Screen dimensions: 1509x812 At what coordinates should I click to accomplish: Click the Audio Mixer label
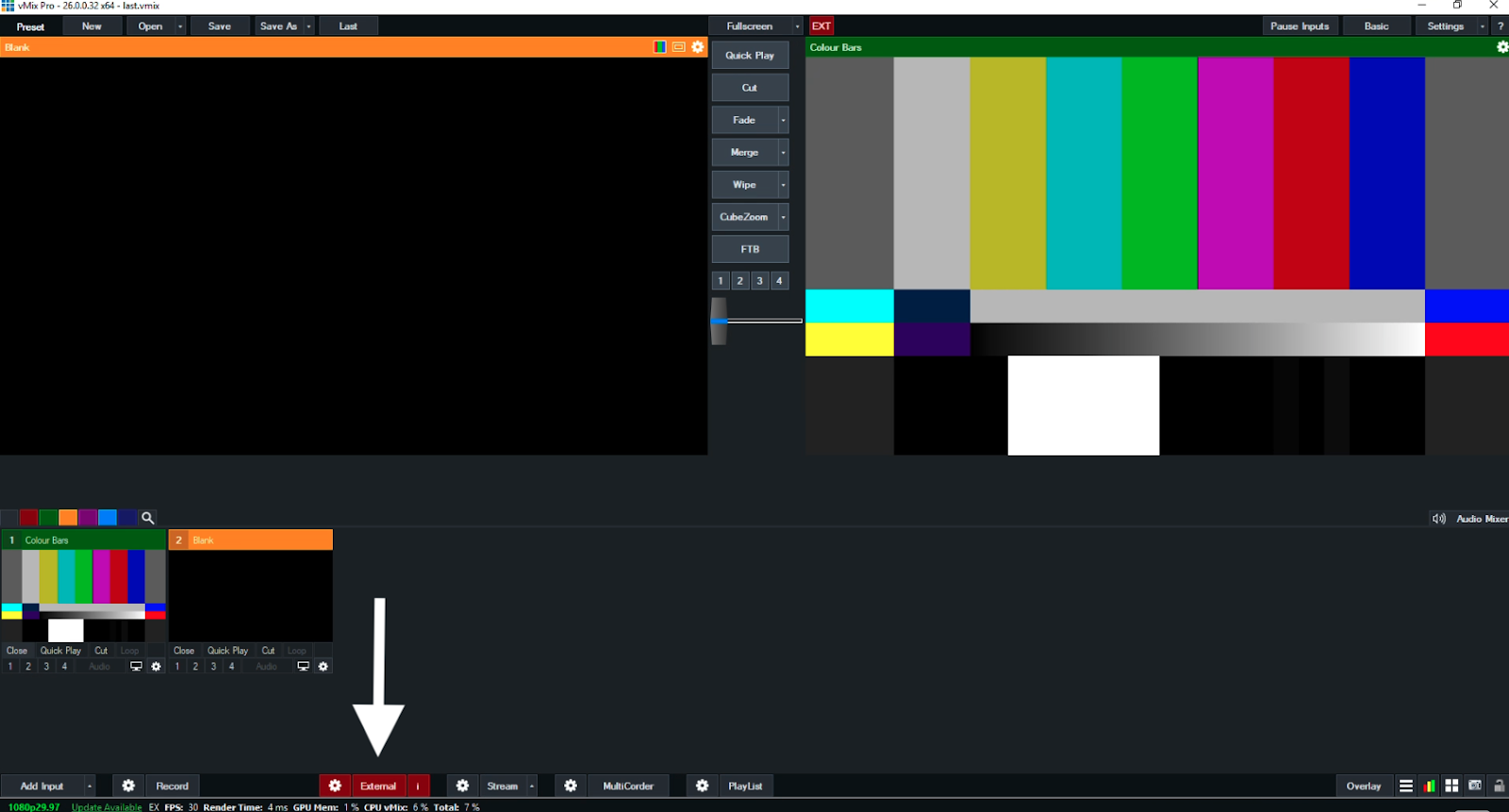tap(1482, 519)
